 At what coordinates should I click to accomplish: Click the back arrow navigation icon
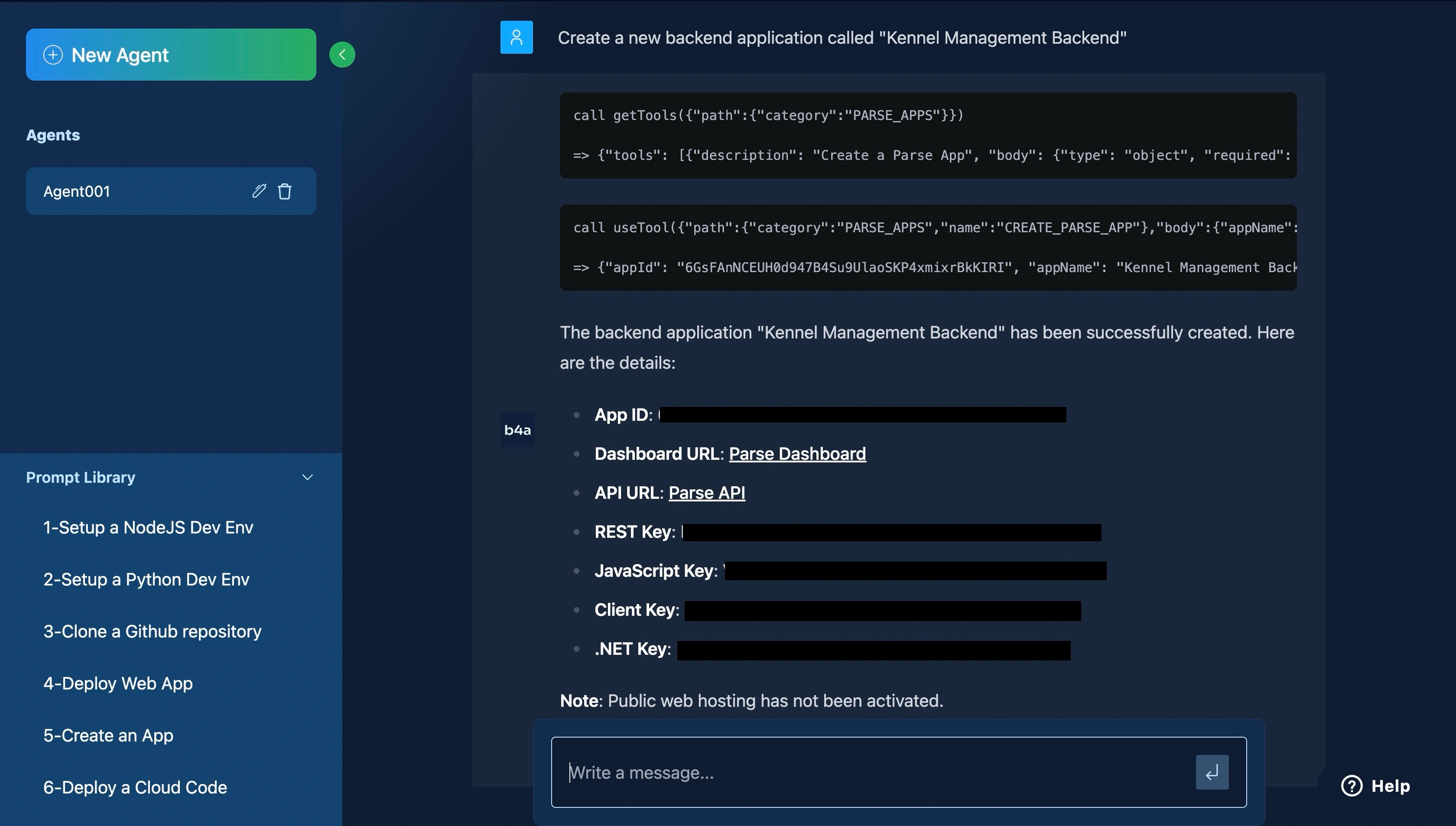pos(343,54)
